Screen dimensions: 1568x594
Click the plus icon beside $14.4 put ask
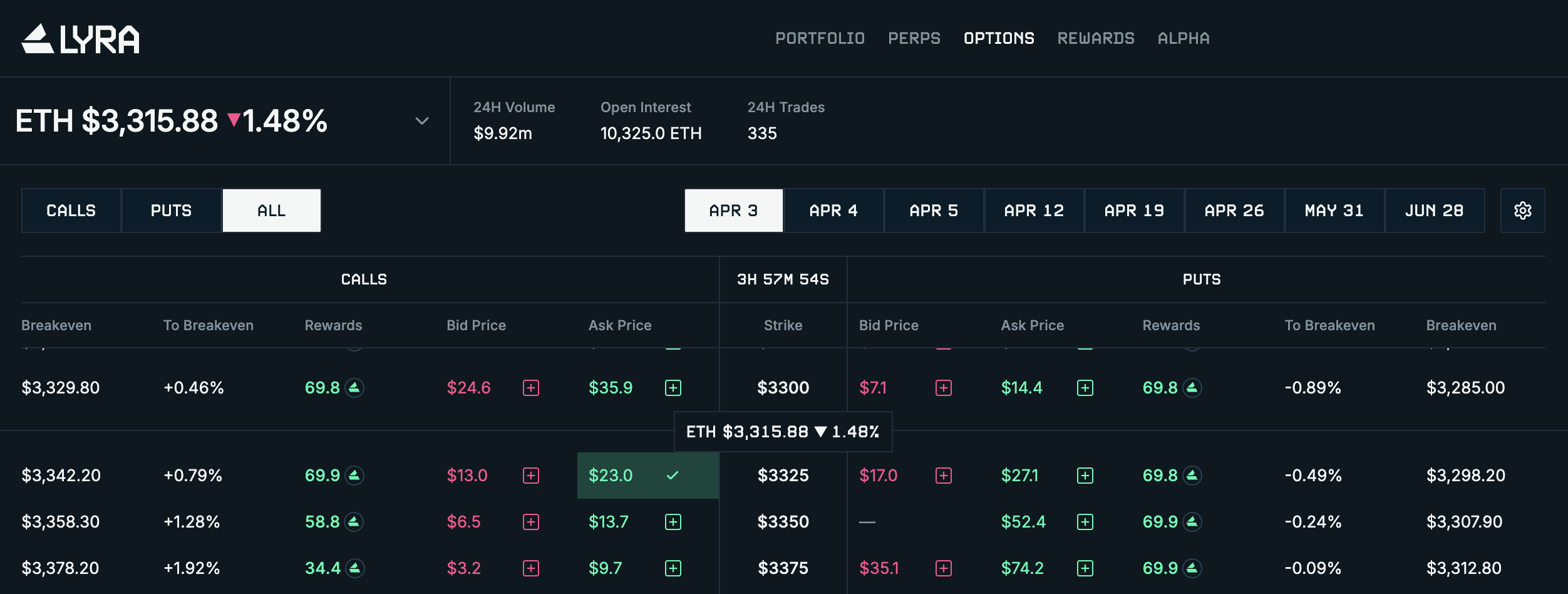pyautogui.click(x=1084, y=387)
